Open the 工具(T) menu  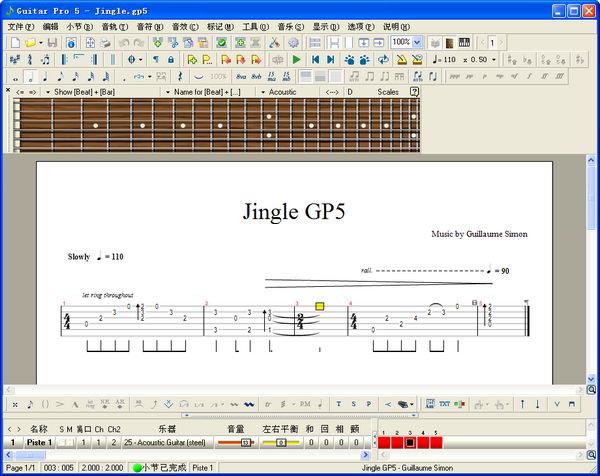pyautogui.click(x=256, y=26)
